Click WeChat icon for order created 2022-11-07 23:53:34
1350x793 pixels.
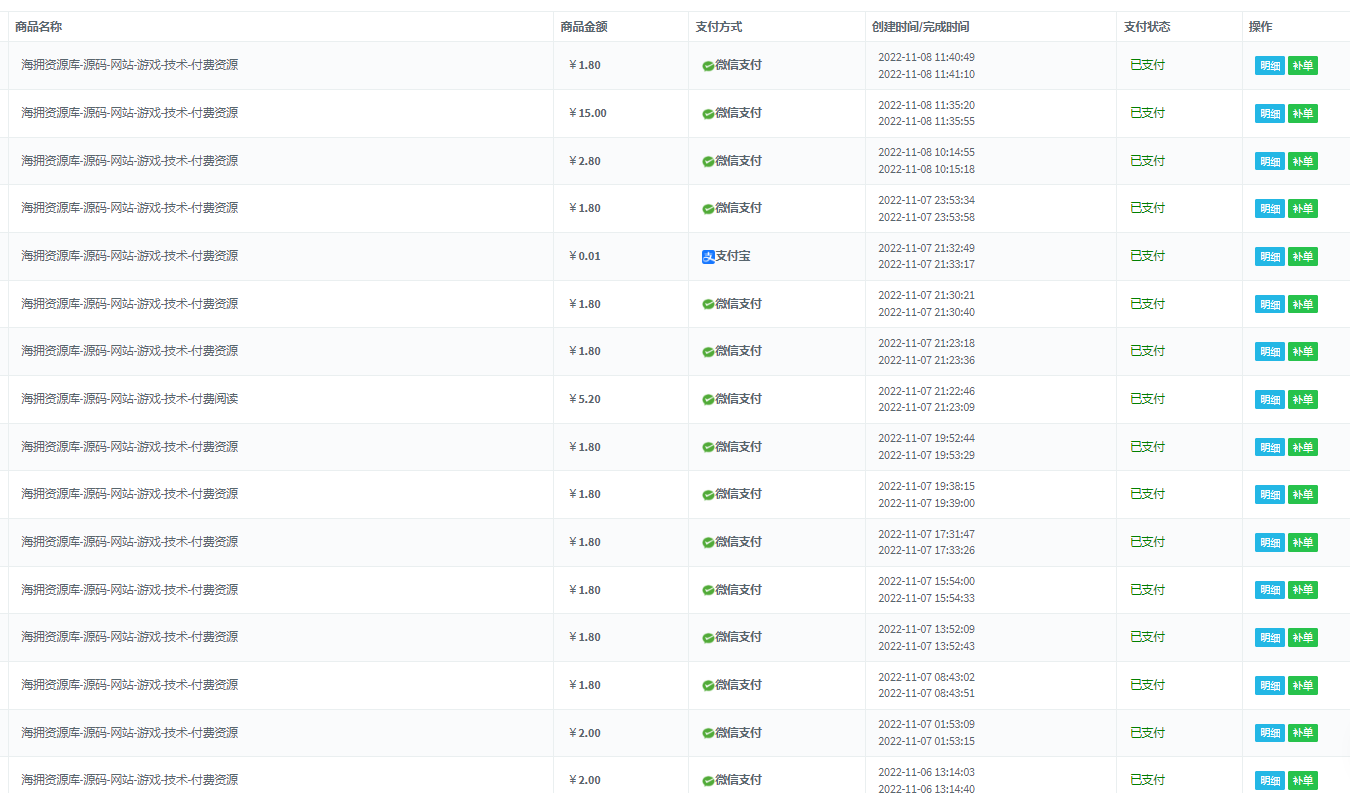[x=708, y=209]
